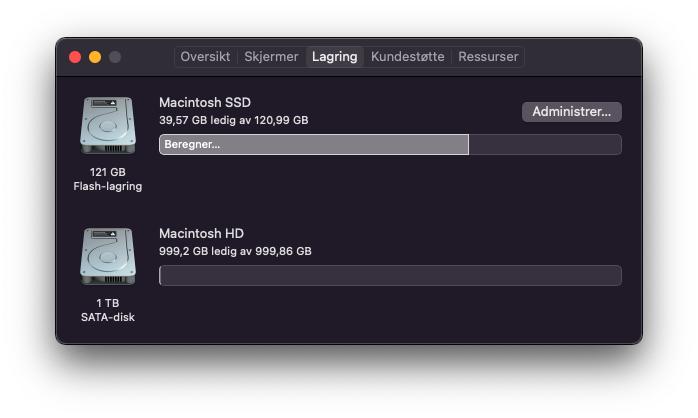
Task: Click the Macintosh HD storage bar
Action: [x=390, y=275]
